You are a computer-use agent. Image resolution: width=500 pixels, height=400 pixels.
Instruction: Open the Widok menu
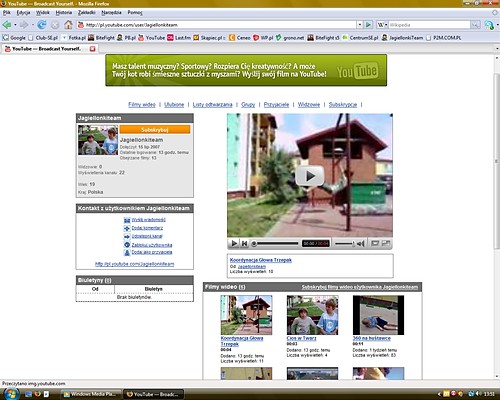tap(43, 13)
